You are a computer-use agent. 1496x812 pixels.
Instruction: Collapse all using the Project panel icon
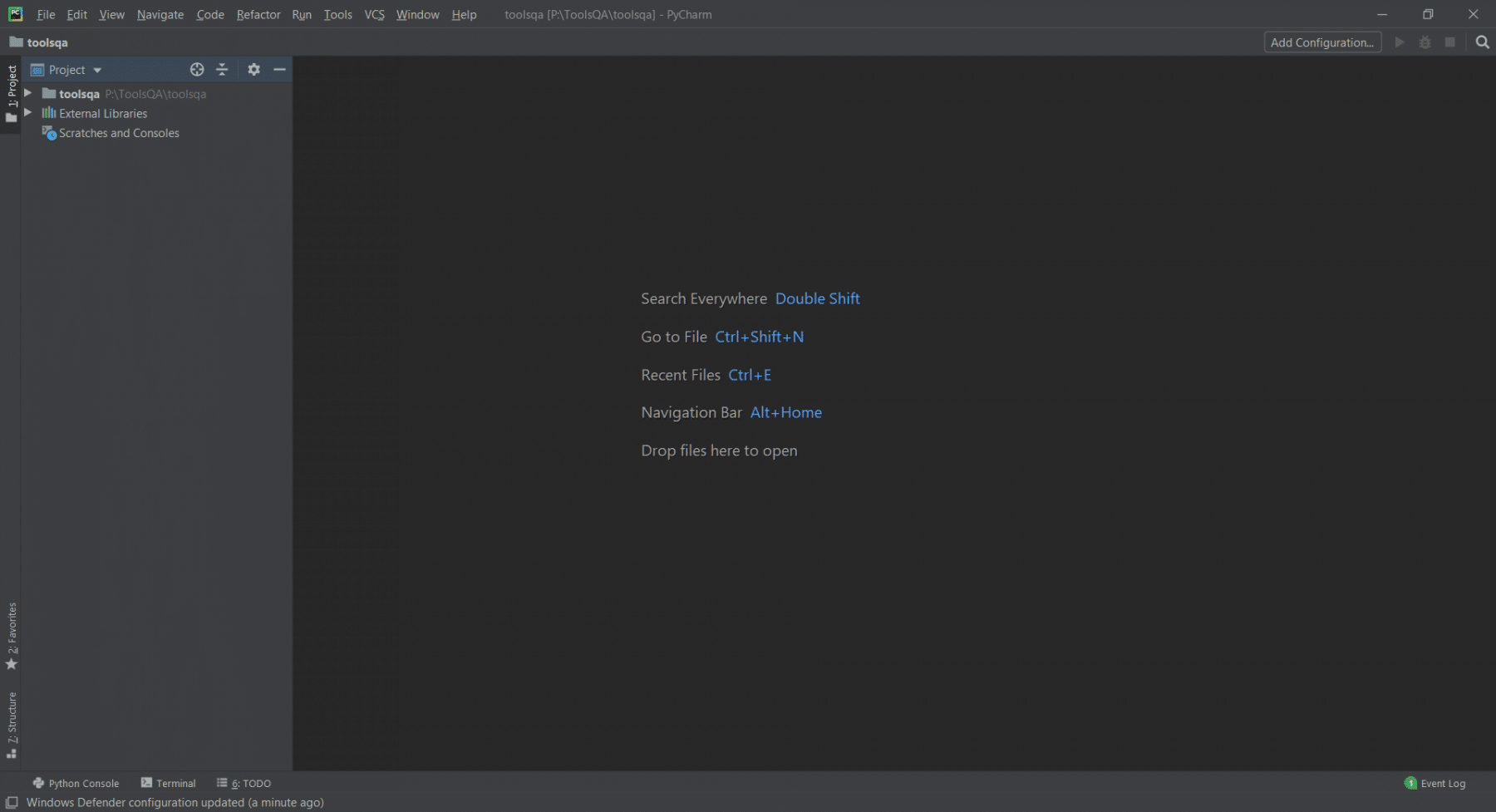pyautogui.click(x=222, y=70)
